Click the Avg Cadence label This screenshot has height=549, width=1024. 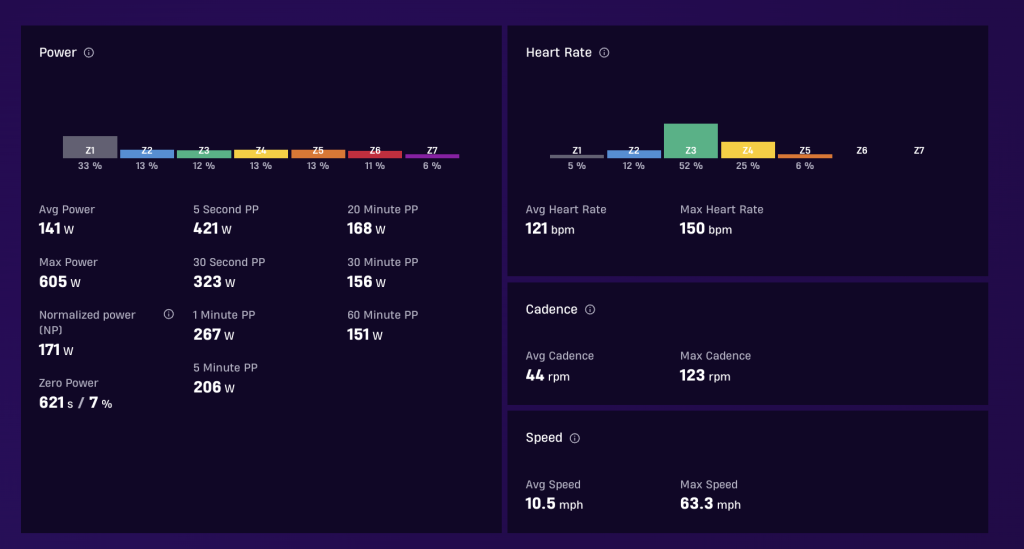tap(560, 356)
